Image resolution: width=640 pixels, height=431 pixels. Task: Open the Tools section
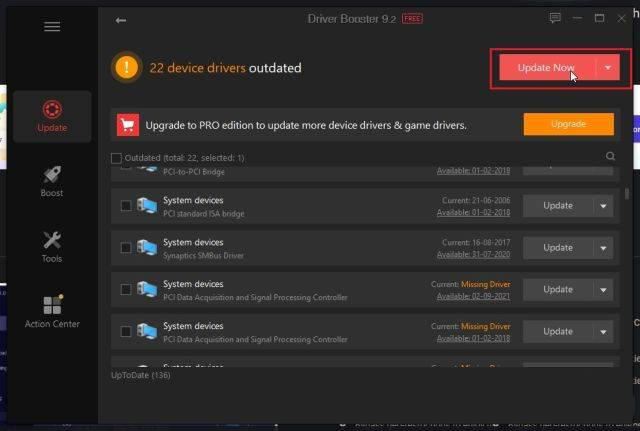click(52, 246)
